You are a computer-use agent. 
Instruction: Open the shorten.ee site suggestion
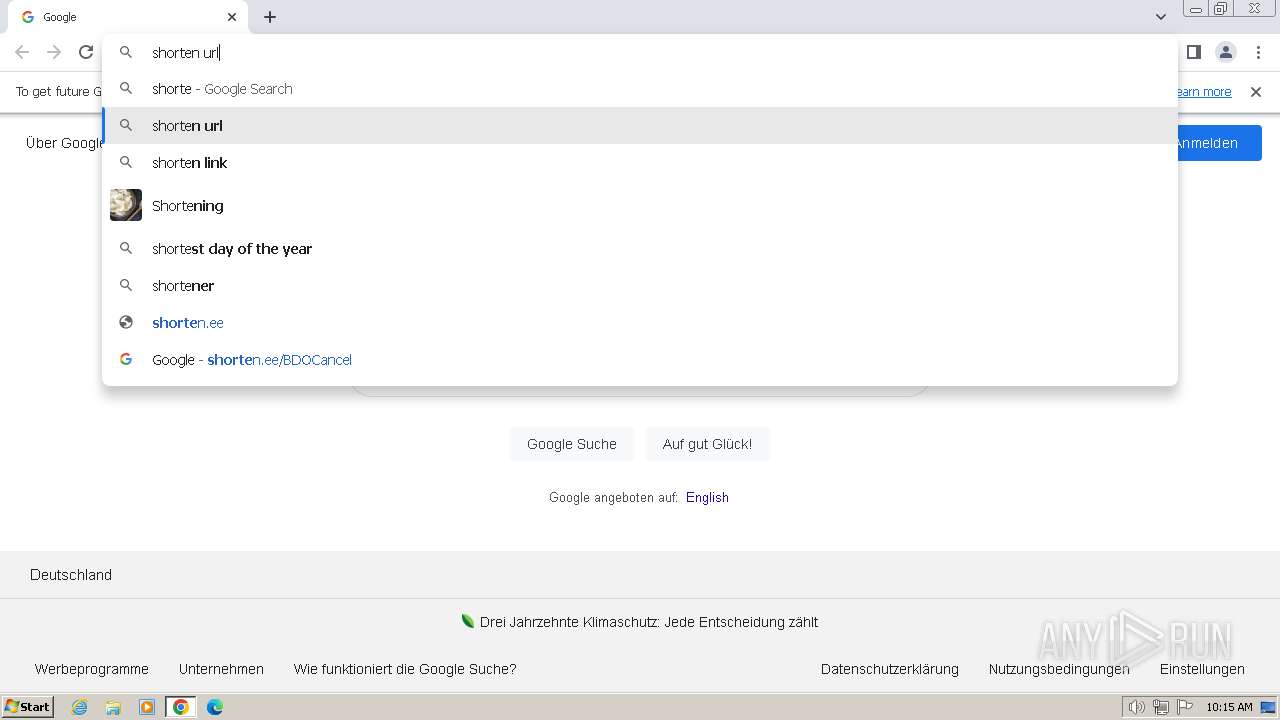[640, 323]
